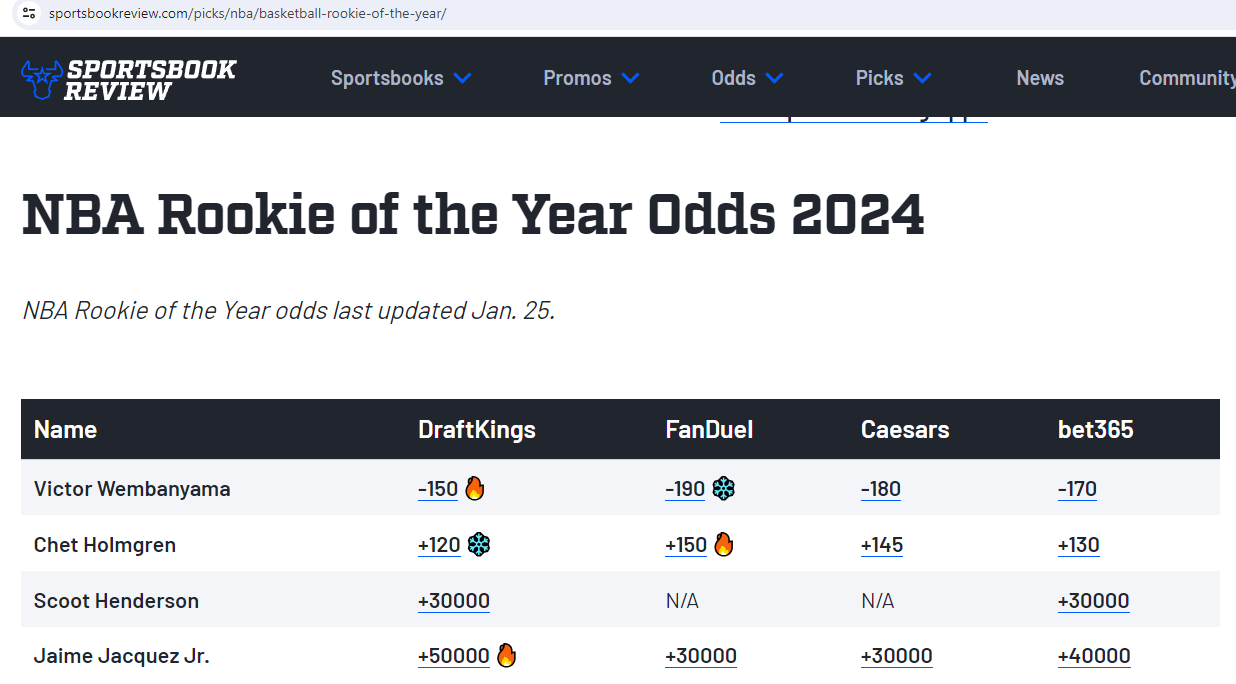
Task: Open the Odds dropdown menu
Action: click(747, 78)
